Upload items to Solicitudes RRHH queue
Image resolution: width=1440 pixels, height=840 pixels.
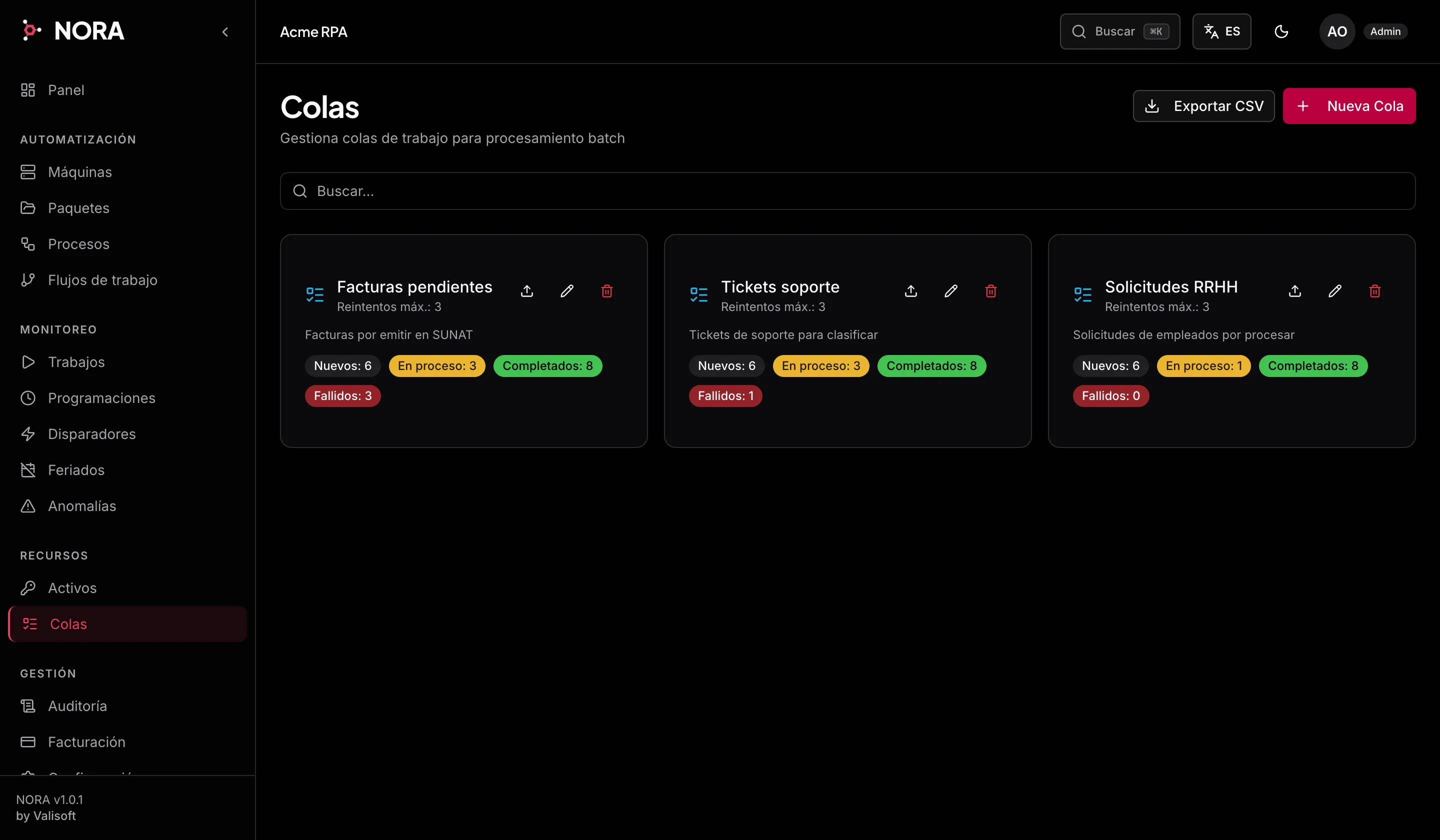[x=1295, y=291]
